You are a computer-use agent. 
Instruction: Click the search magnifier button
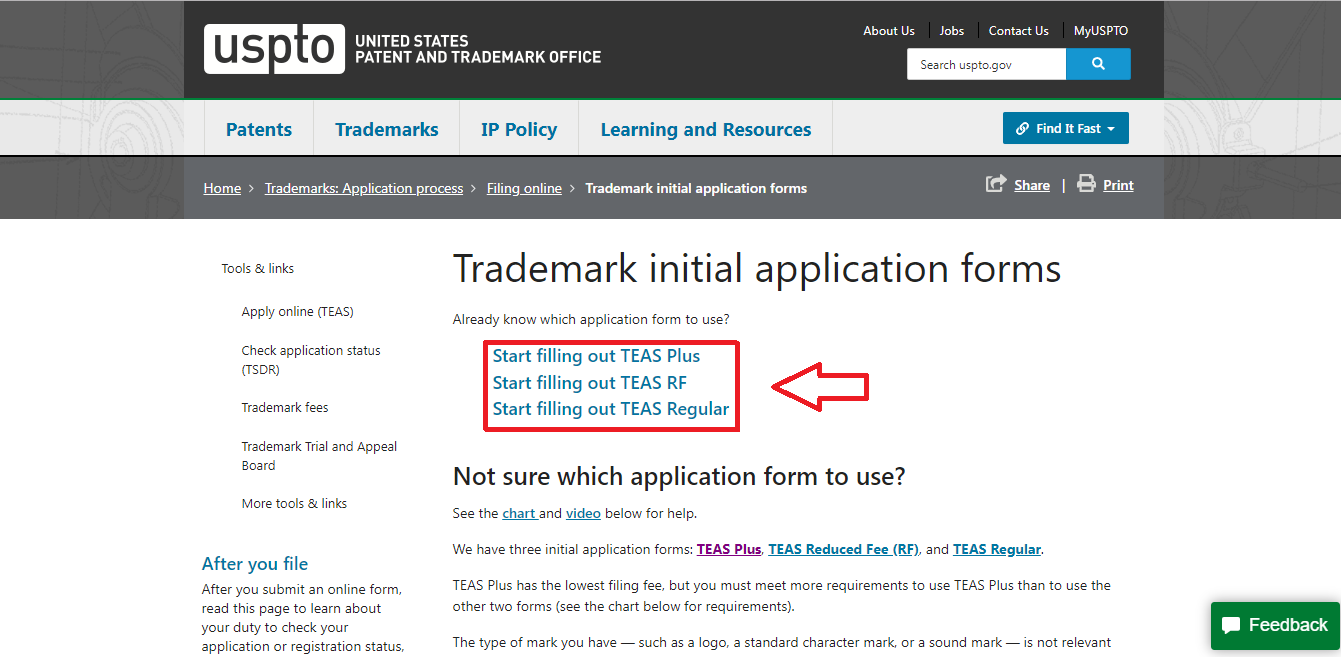1098,64
